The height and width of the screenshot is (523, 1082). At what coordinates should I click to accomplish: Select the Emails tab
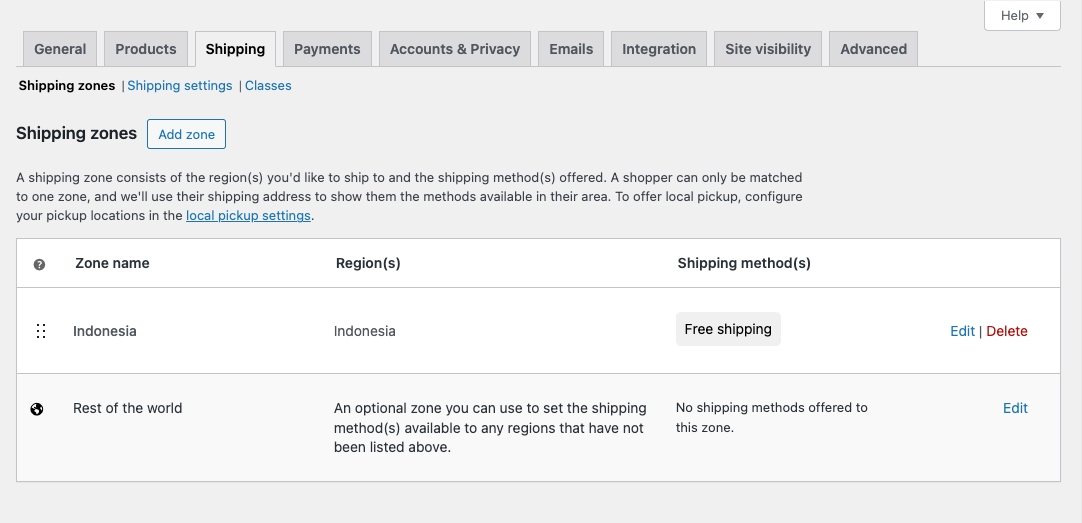pos(571,49)
